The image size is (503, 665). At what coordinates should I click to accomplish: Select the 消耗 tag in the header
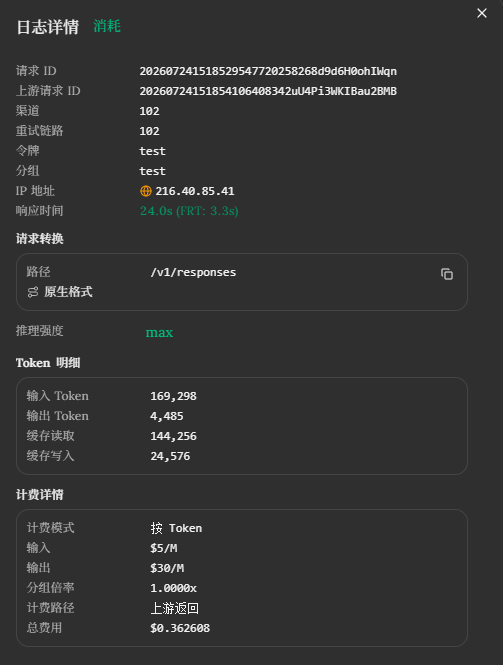[x=107, y=26]
